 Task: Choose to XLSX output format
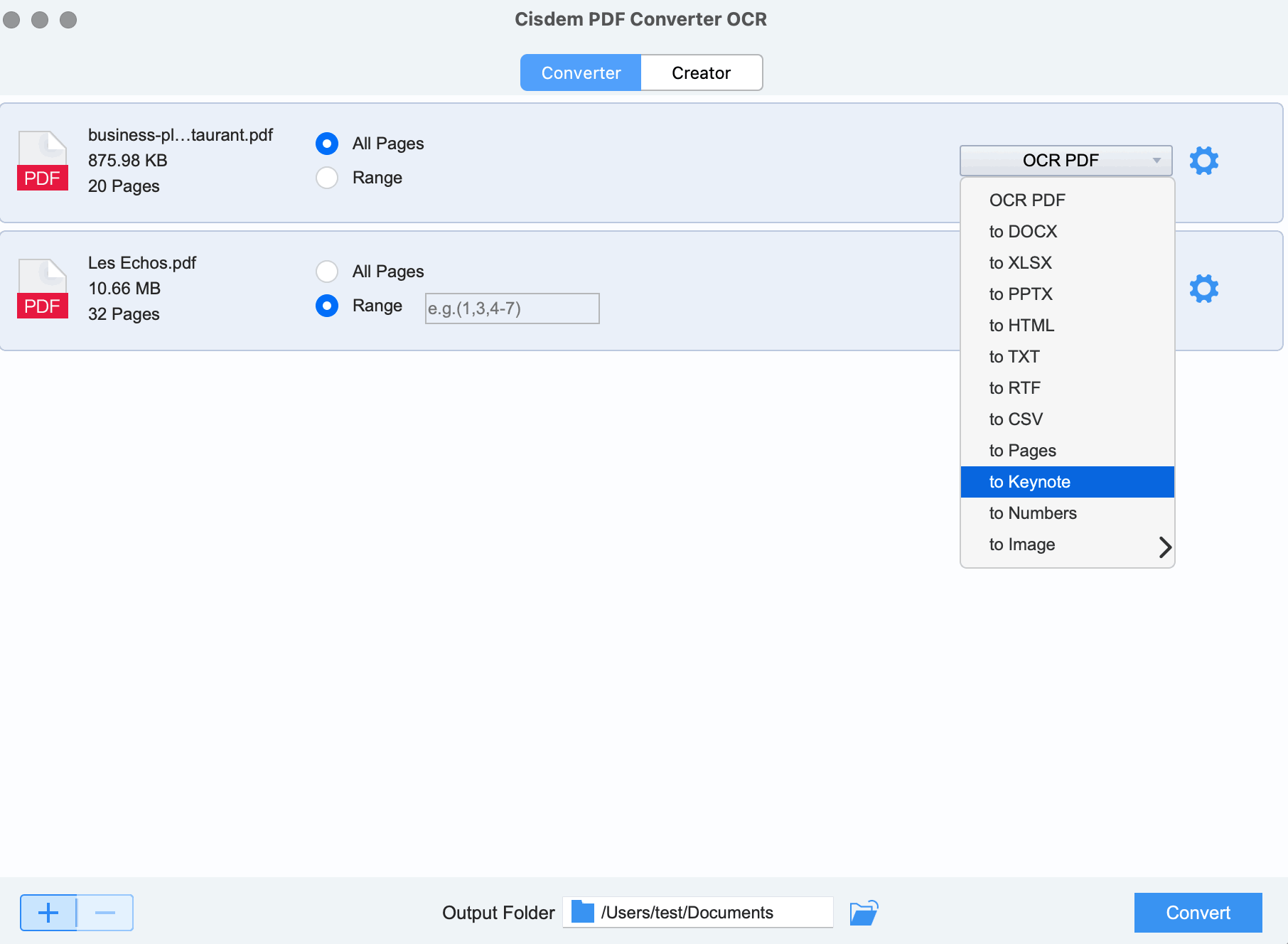[1067, 263]
